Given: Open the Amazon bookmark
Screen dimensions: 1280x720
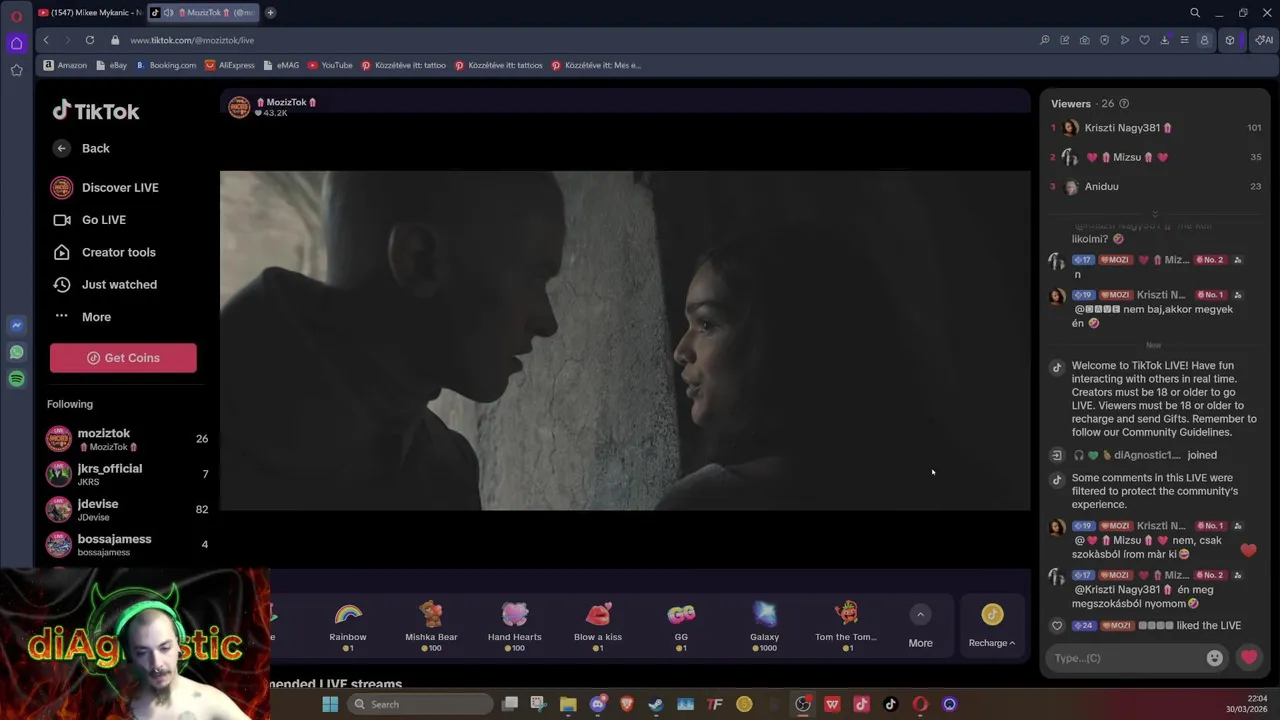Looking at the screenshot, I should coord(65,65).
